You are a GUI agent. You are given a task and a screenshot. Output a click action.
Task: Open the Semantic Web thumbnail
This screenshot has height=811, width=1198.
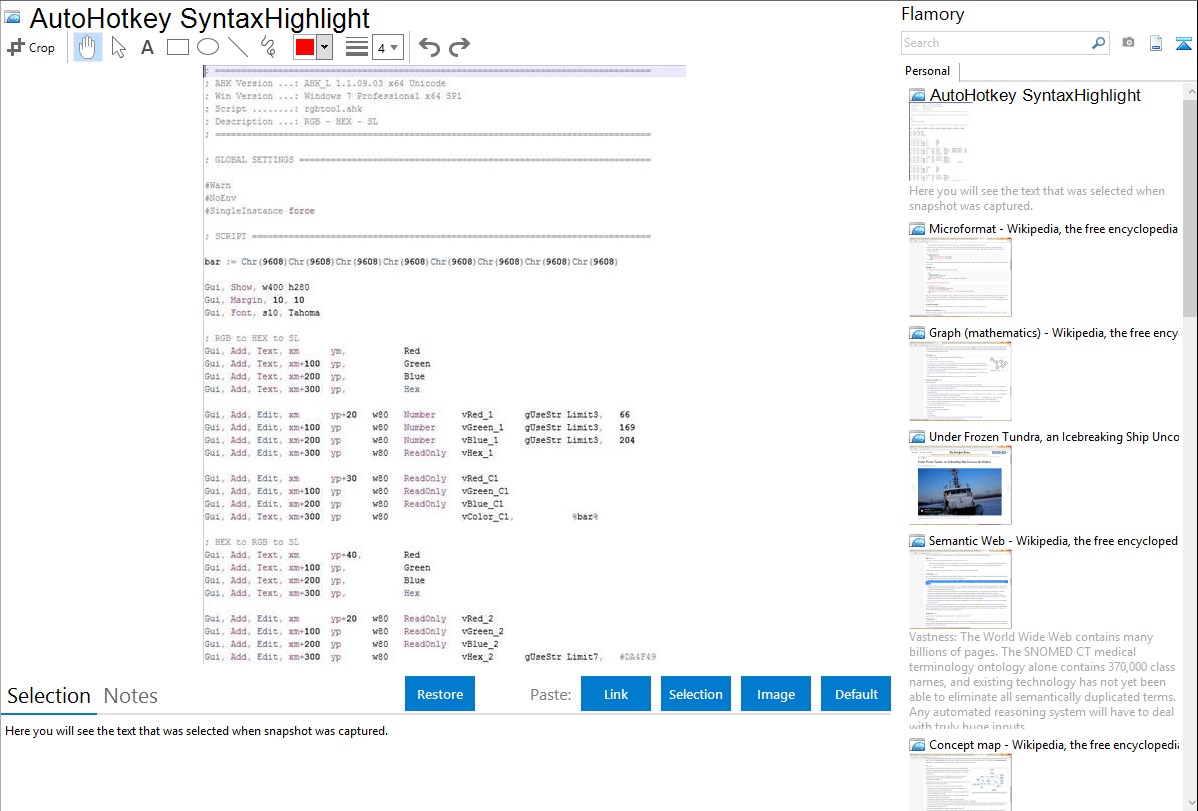pyautogui.click(x=960, y=589)
